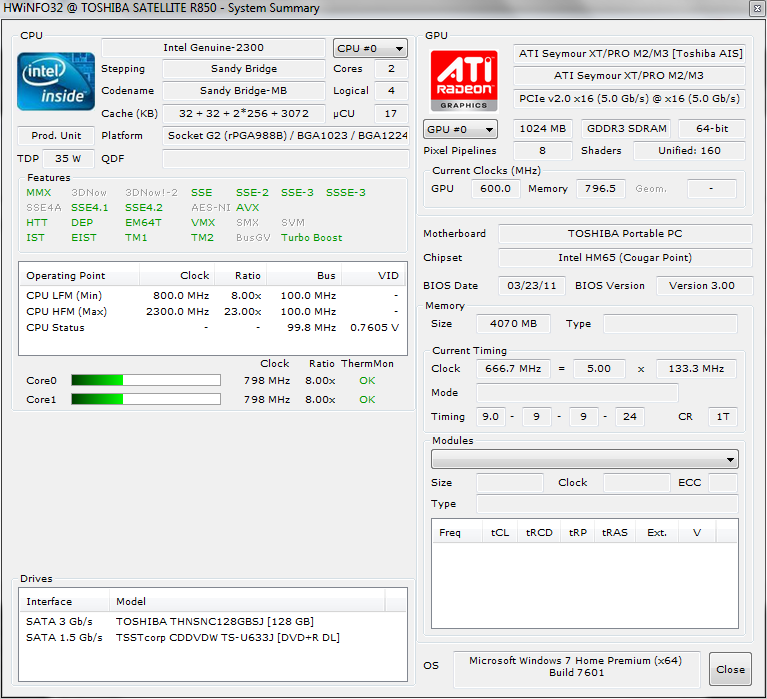
Task: Click the Core1 usage bar
Action: 146,399
